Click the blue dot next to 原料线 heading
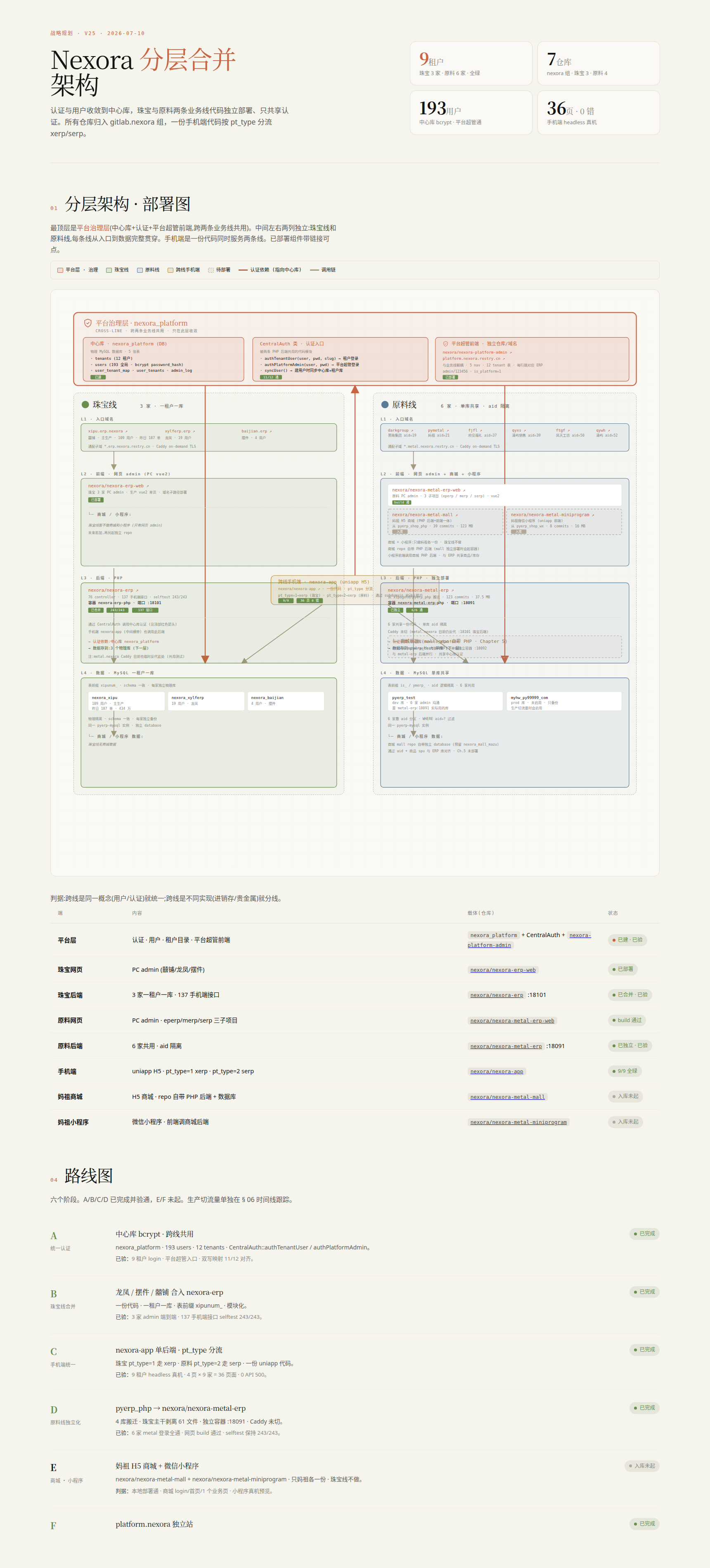This screenshot has height=1568, width=710. pyautogui.click(x=385, y=405)
